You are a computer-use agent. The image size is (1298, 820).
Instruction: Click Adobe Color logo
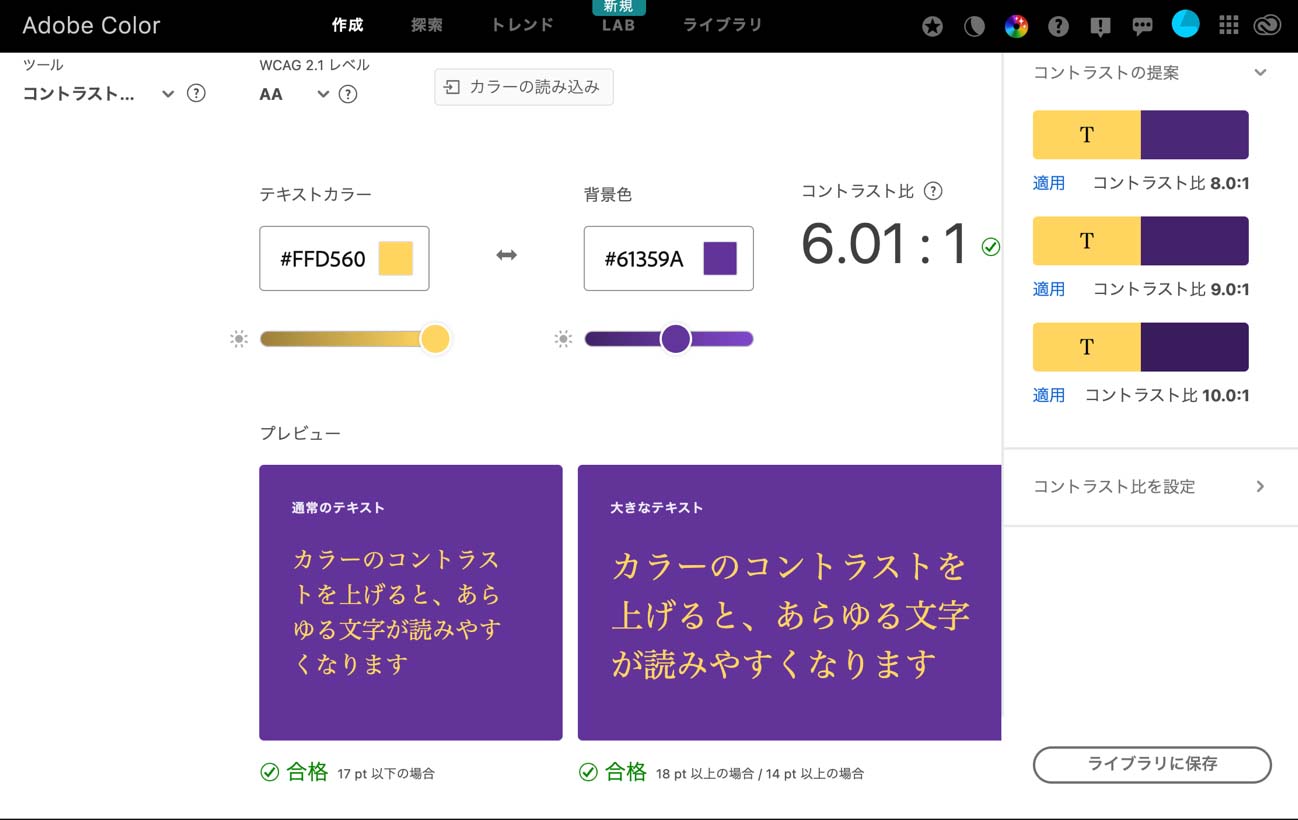[91, 26]
